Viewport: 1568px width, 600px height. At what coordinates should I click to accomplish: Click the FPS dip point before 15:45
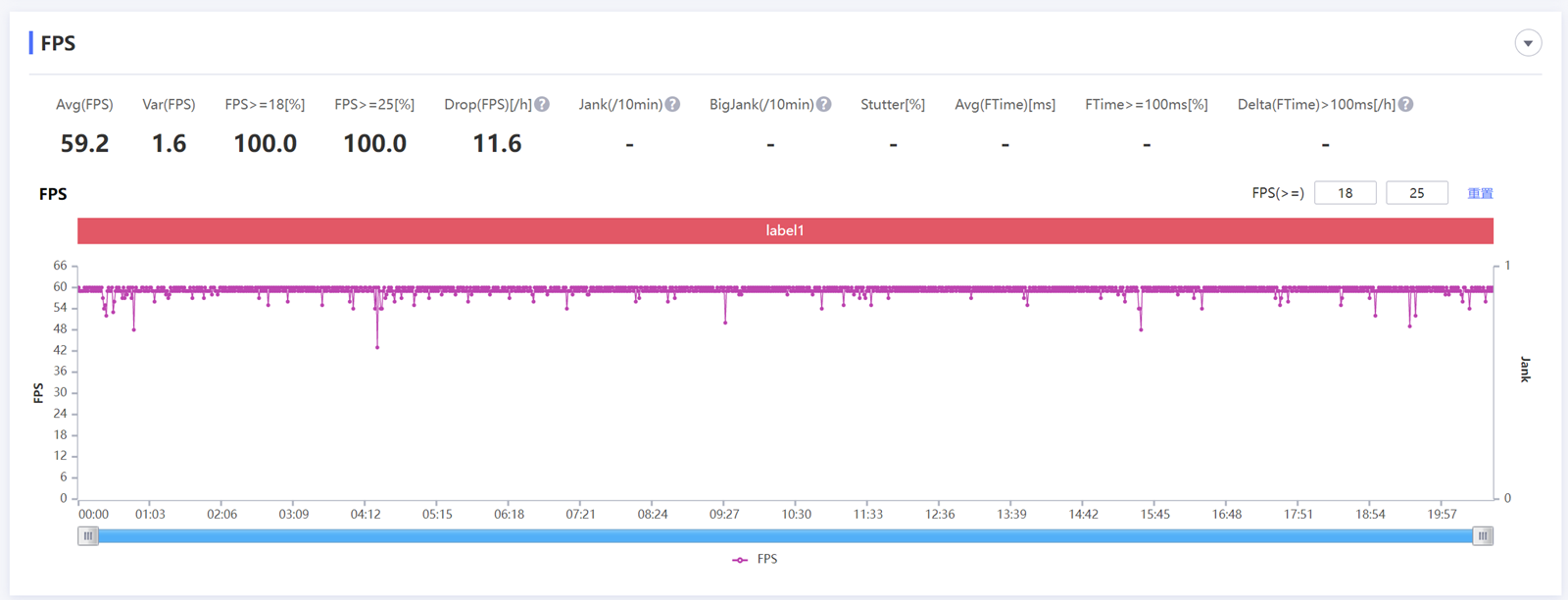1141,329
